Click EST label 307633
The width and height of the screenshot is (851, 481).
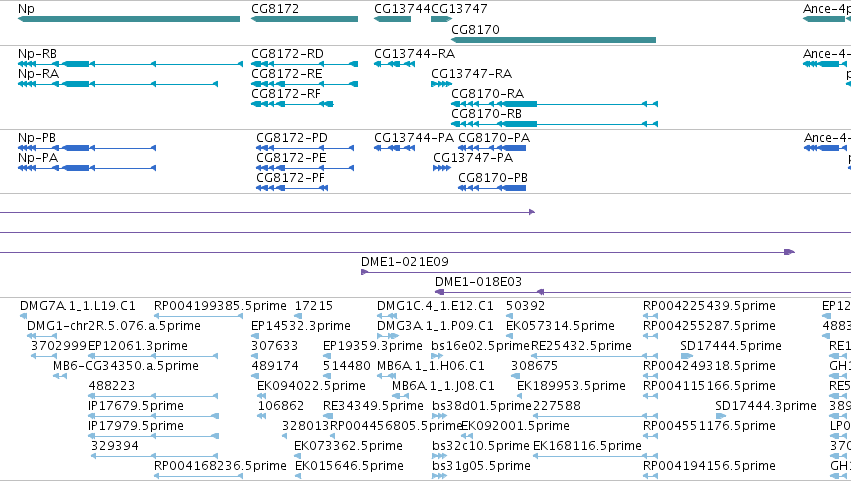[274, 346]
